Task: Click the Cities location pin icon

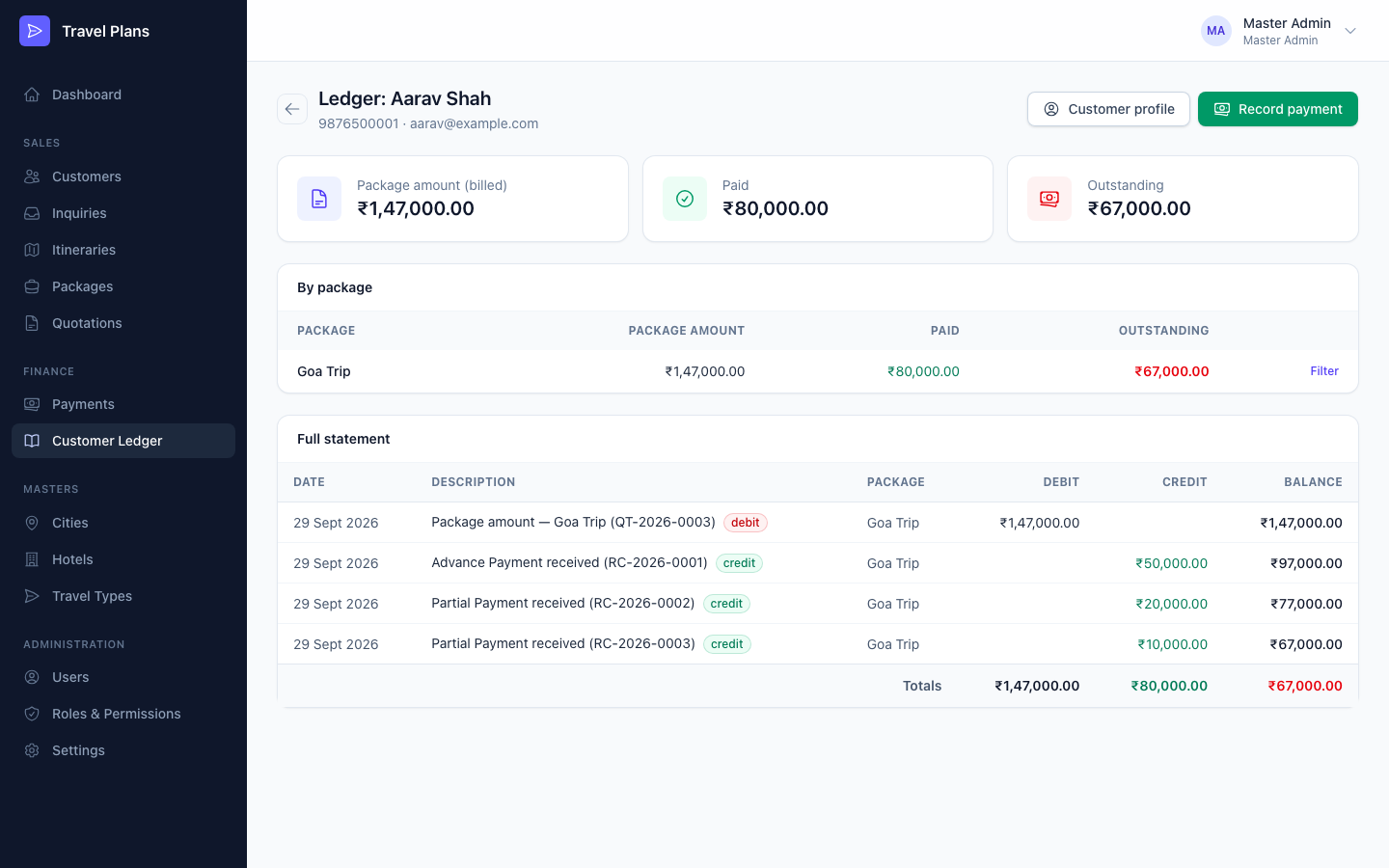Action: tap(32, 523)
